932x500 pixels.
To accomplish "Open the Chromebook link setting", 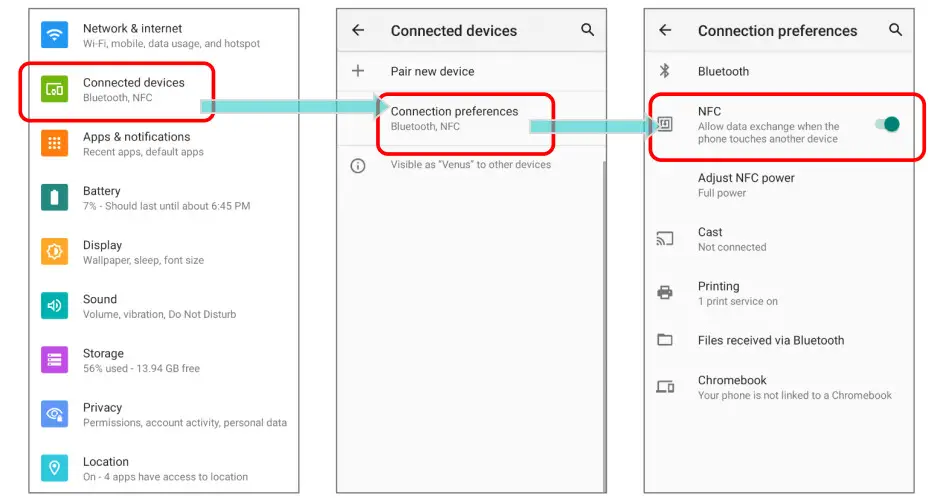I will 793,387.
